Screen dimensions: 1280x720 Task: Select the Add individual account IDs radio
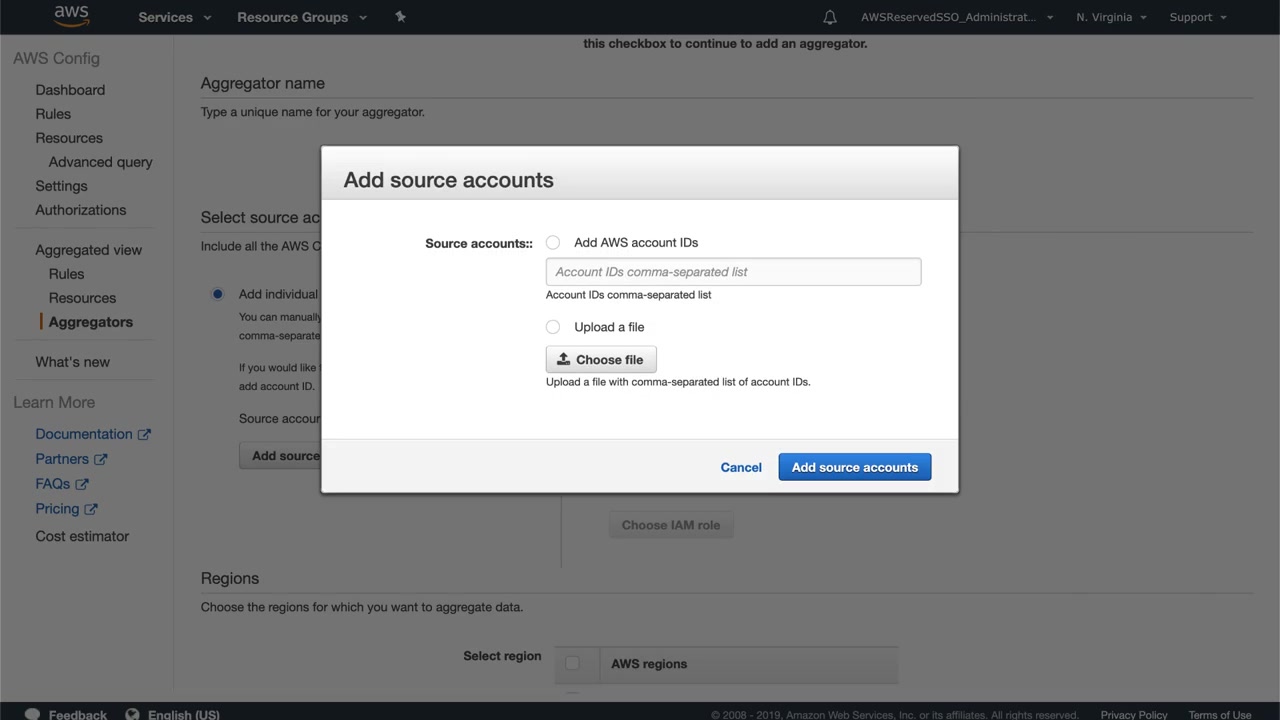217,294
